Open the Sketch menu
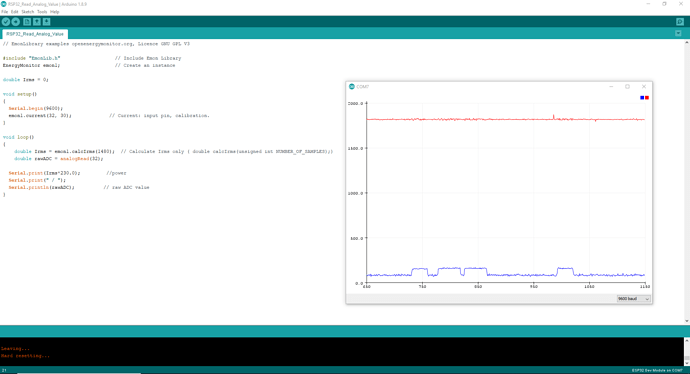The height and width of the screenshot is (374, 690). pyautogui.click(x=28, y=12)
